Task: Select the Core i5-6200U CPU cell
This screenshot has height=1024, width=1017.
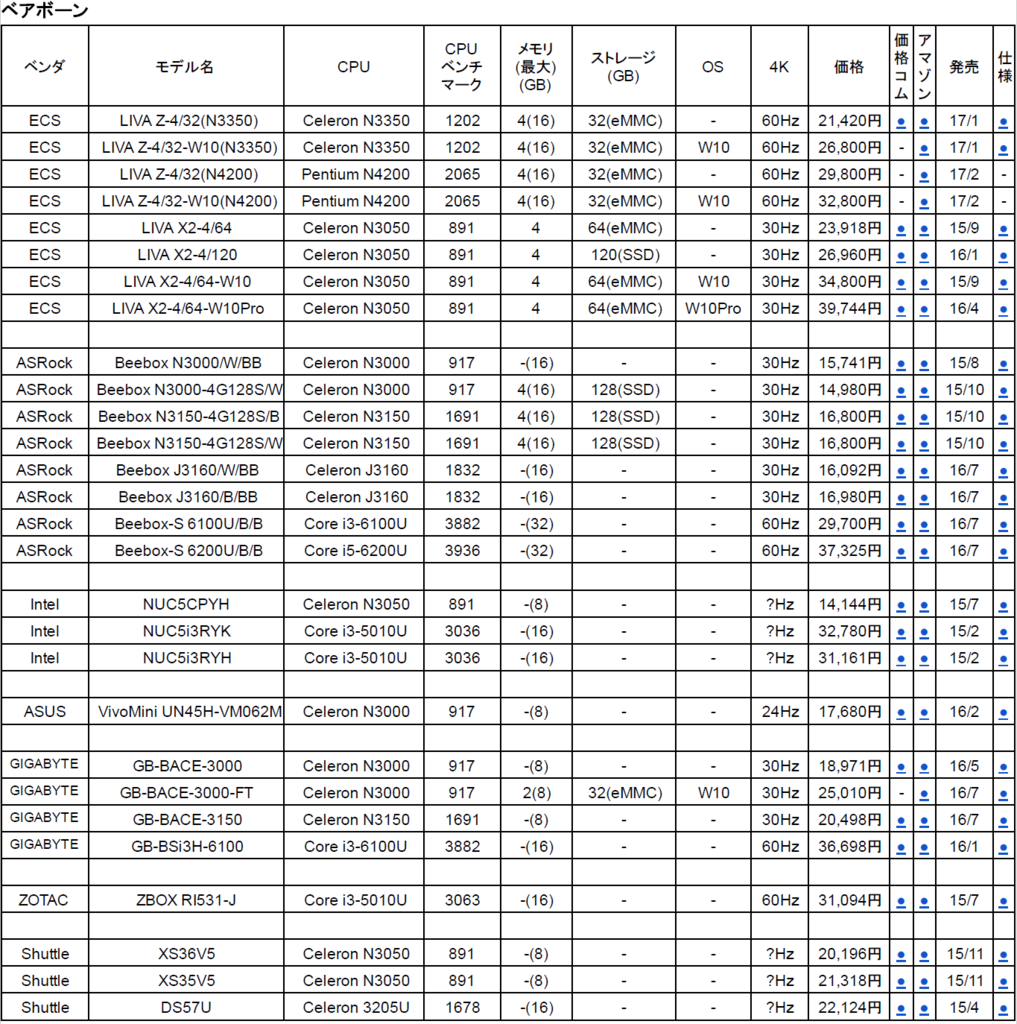Action: (355, 551)
